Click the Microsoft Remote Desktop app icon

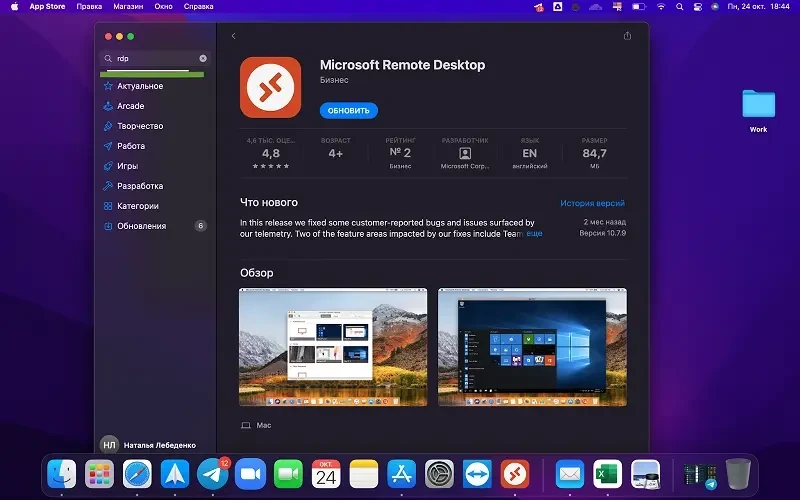point(270,87)
